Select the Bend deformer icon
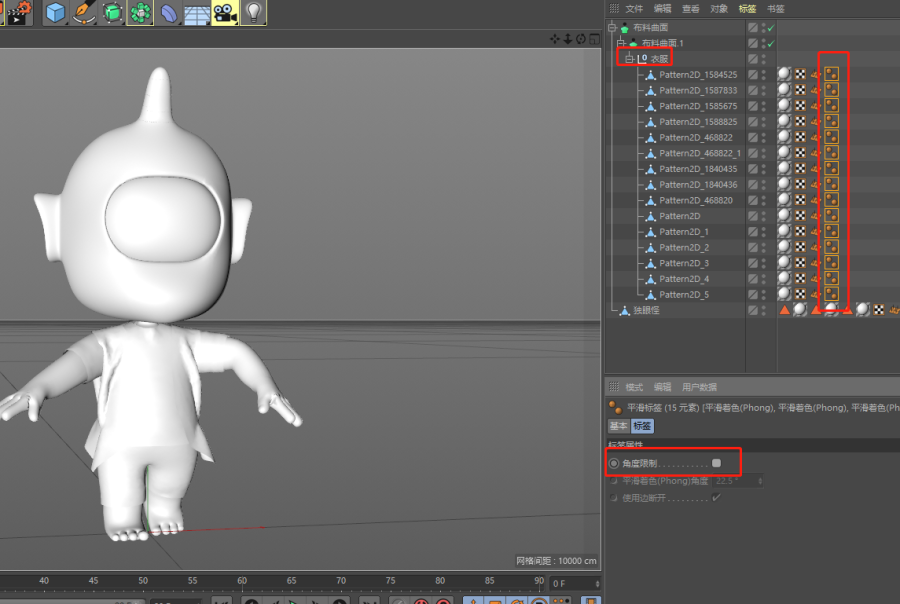 point(169,12)
